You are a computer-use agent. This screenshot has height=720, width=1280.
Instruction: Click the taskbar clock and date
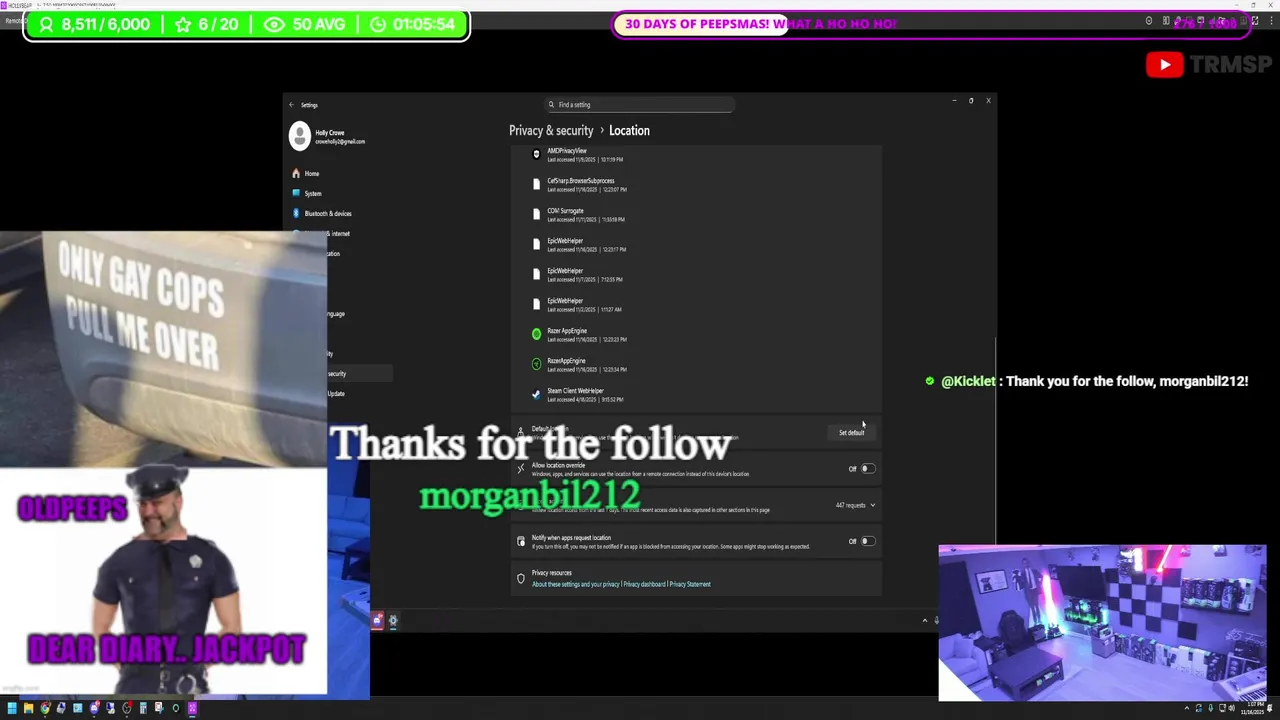[x=1254, y=709]
